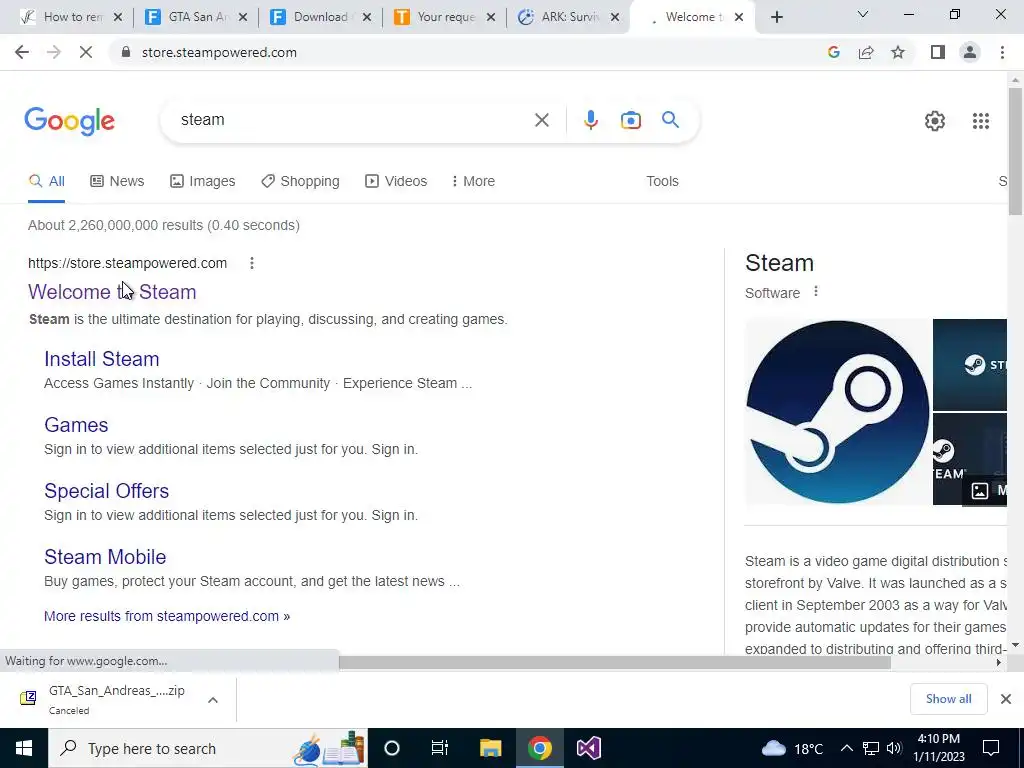Click the vertical page scrollbar
The image size is (1024, 768).
[1015, 150]
